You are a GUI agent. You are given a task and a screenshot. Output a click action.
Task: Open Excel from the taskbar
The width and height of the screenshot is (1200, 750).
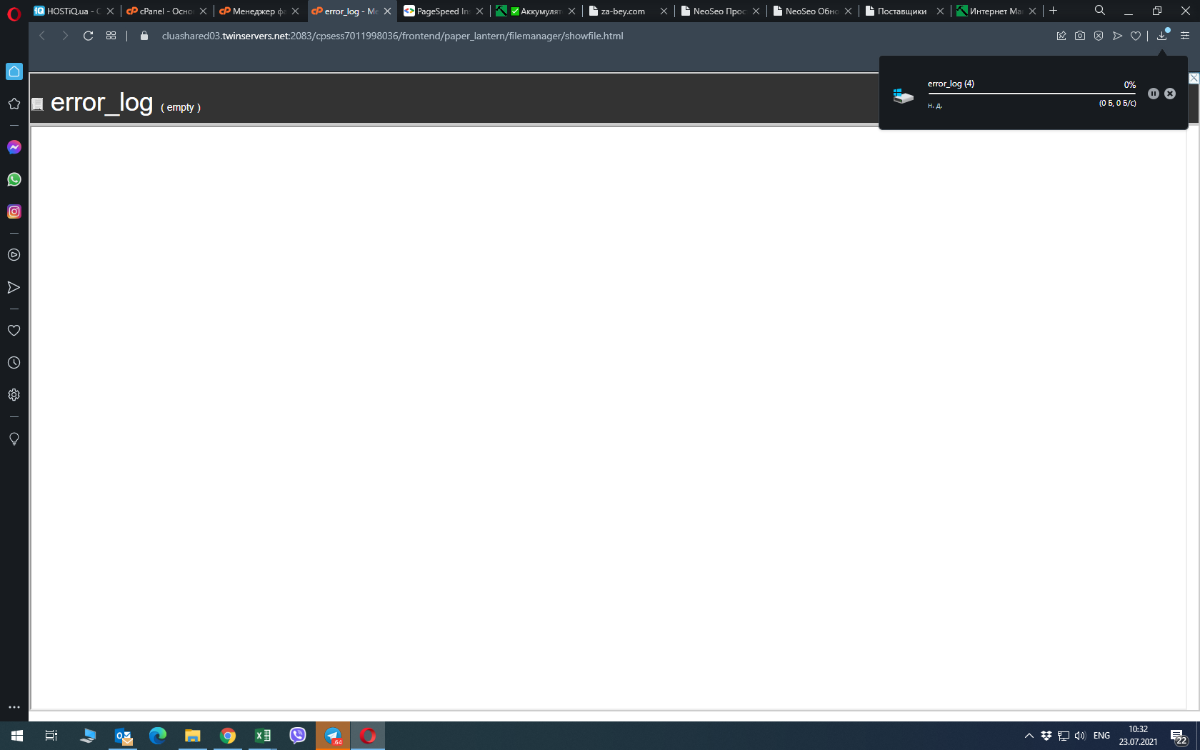pos(263,736)
